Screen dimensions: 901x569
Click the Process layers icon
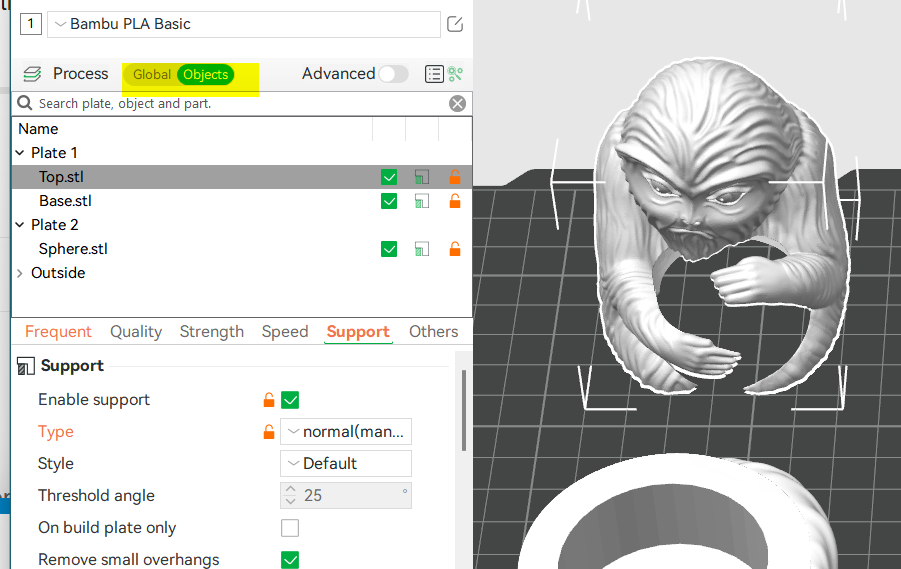pos(32,74)
